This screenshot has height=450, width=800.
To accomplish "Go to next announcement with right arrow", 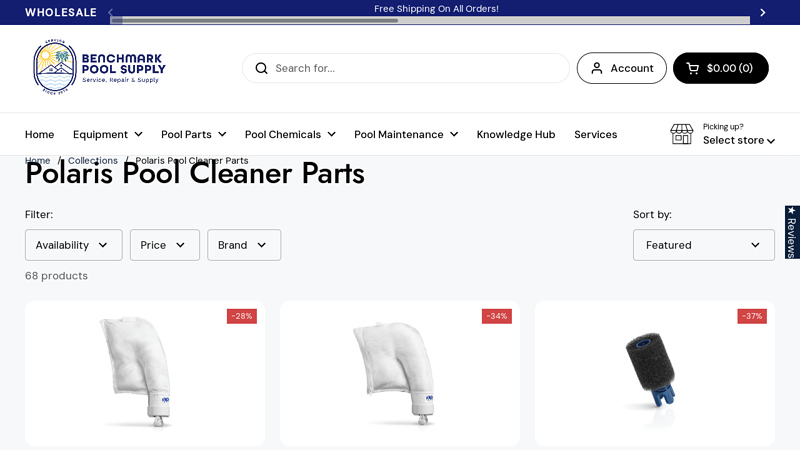I will point(763,12).
